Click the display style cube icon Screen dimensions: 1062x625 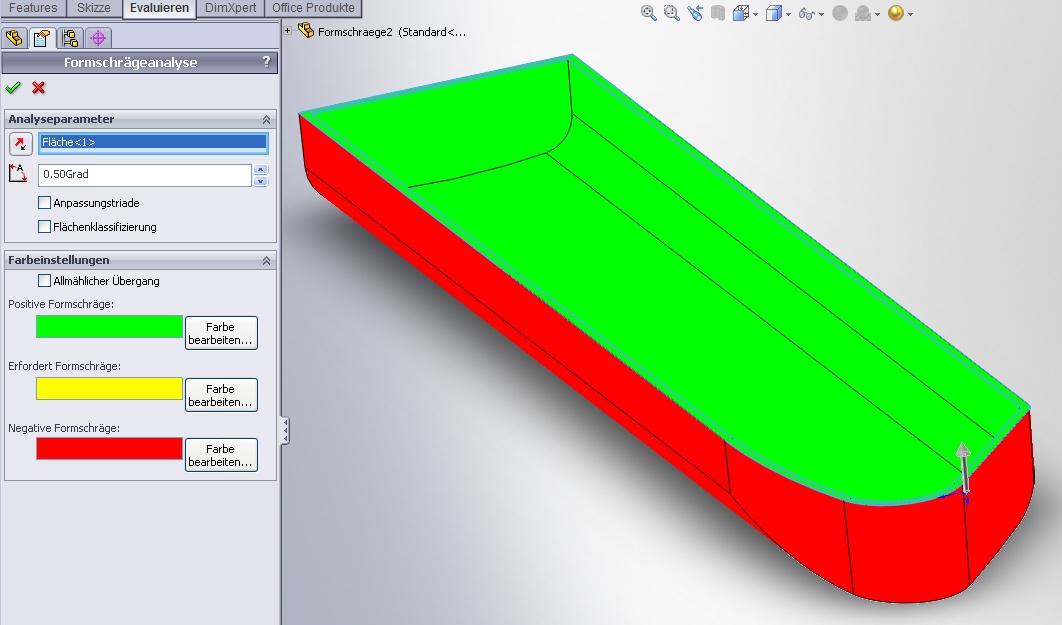(773, 13)
